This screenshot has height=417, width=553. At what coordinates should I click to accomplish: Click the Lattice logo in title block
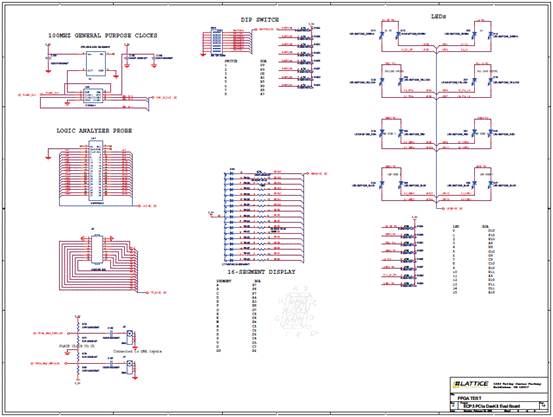470,384
